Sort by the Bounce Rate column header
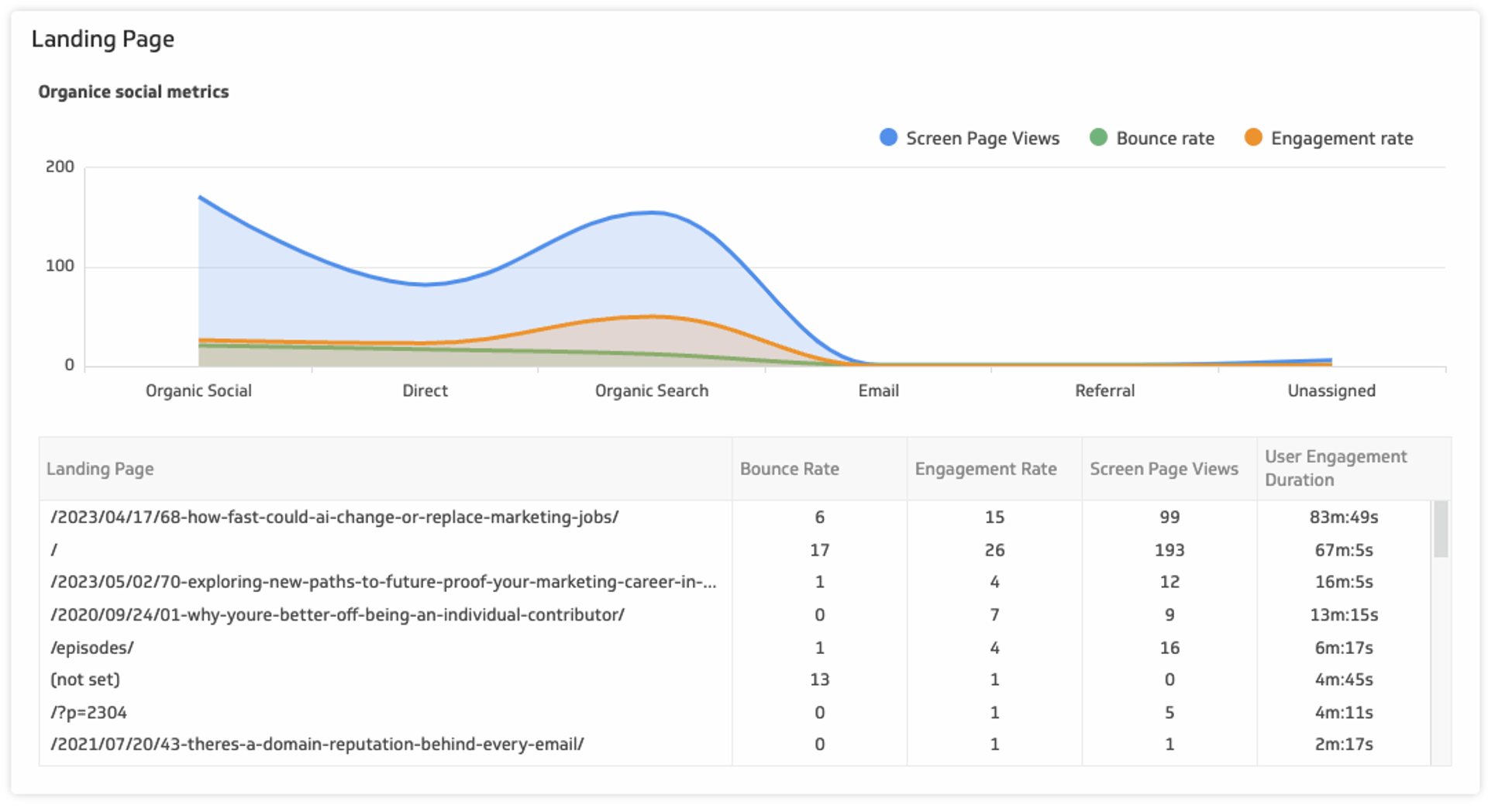This screenshot has width=1488, height=812. [x=789, y=468]
